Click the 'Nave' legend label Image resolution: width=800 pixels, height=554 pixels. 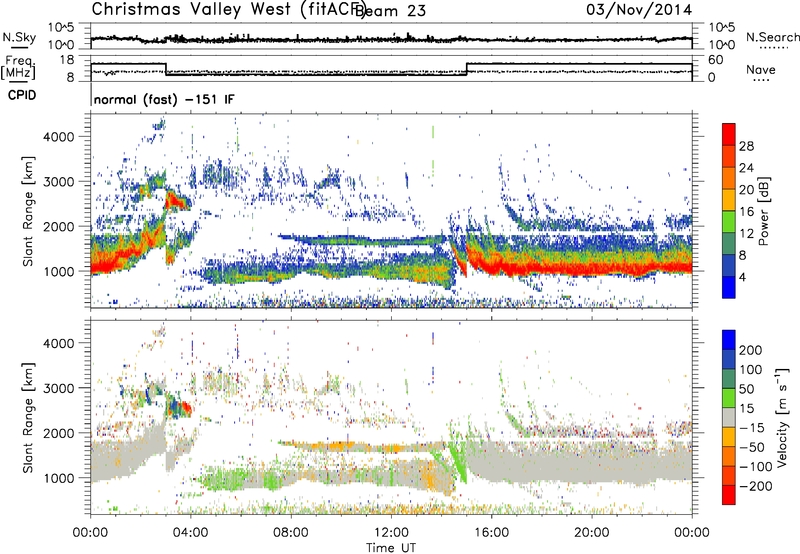pyautogui.click(x=760, y=70)
